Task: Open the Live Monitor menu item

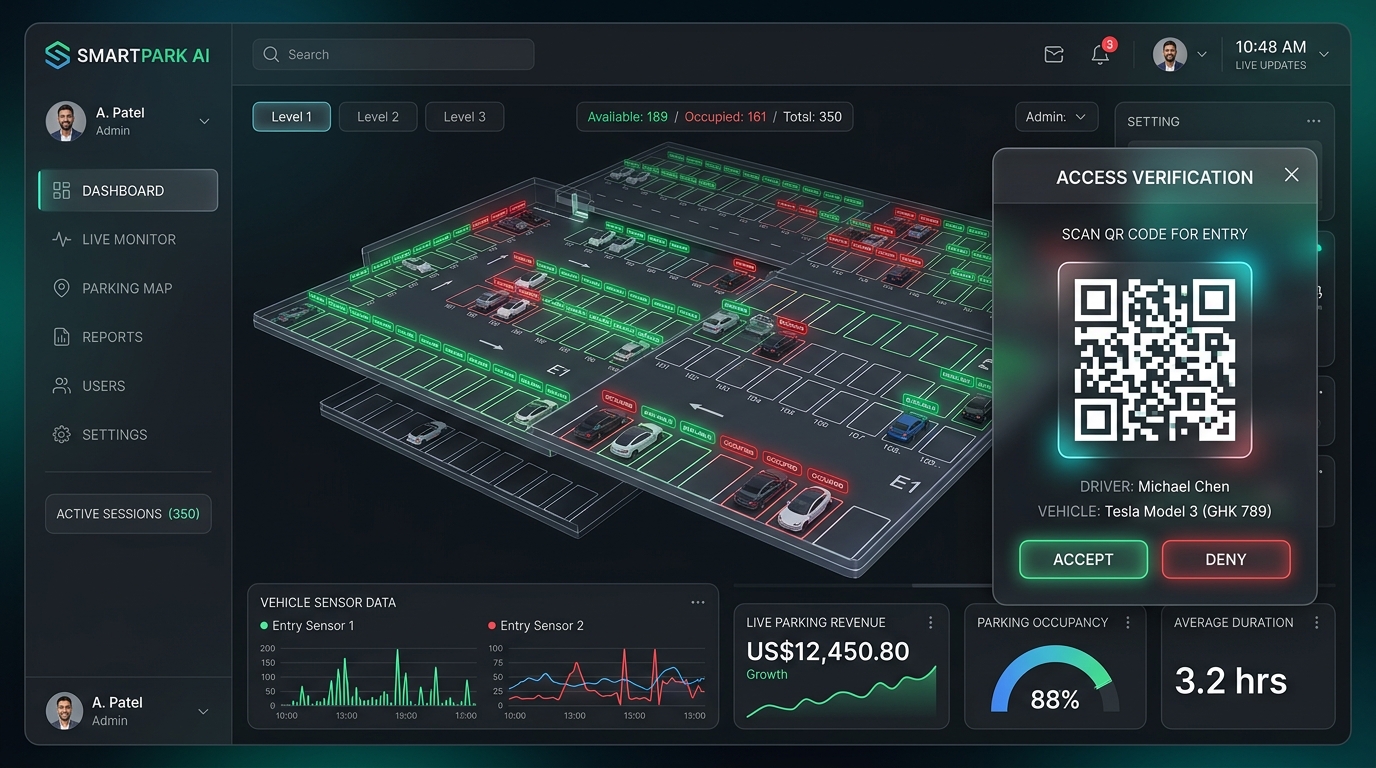Action: 128,239
